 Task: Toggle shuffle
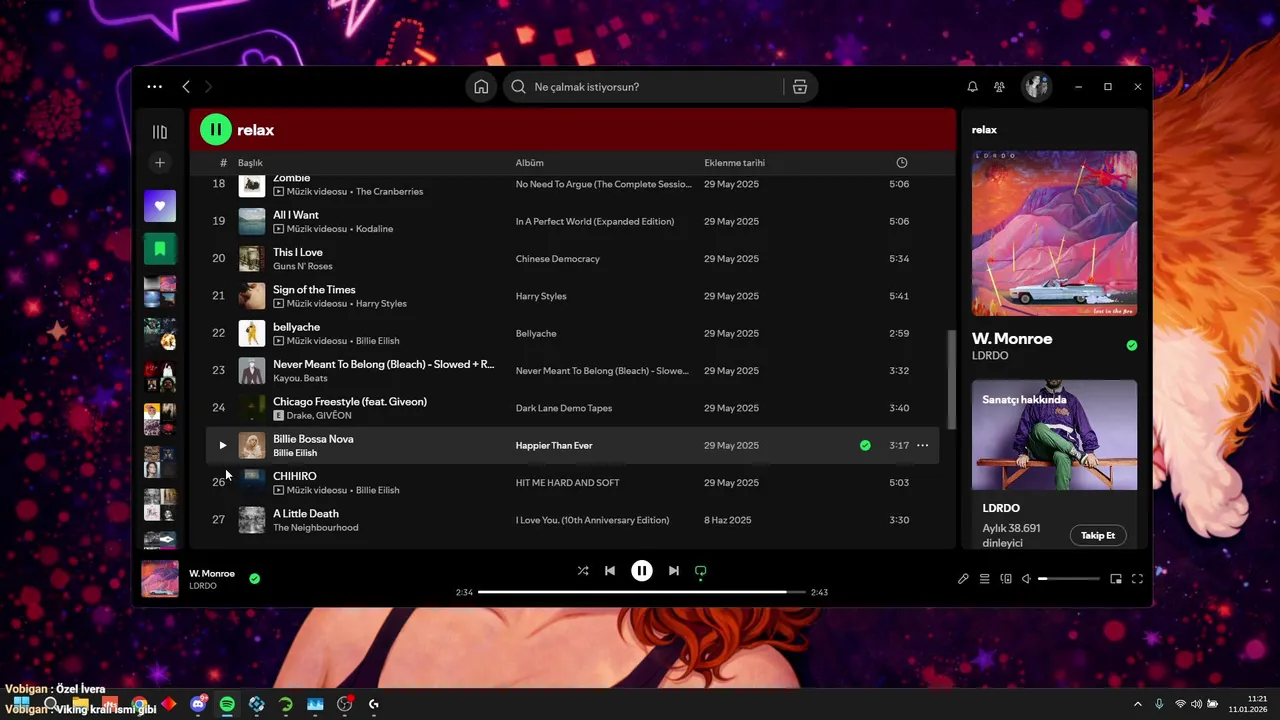click(583, 571)
